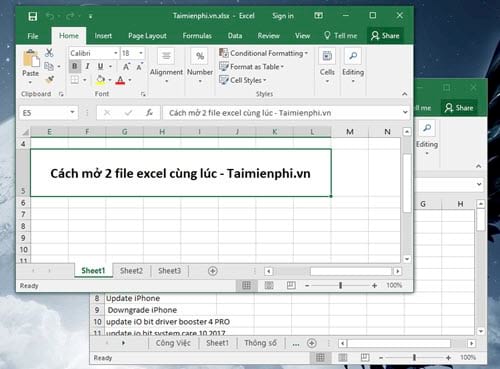Open the borders dropdown arrow

pyautogui.click(x=85, y=80)
